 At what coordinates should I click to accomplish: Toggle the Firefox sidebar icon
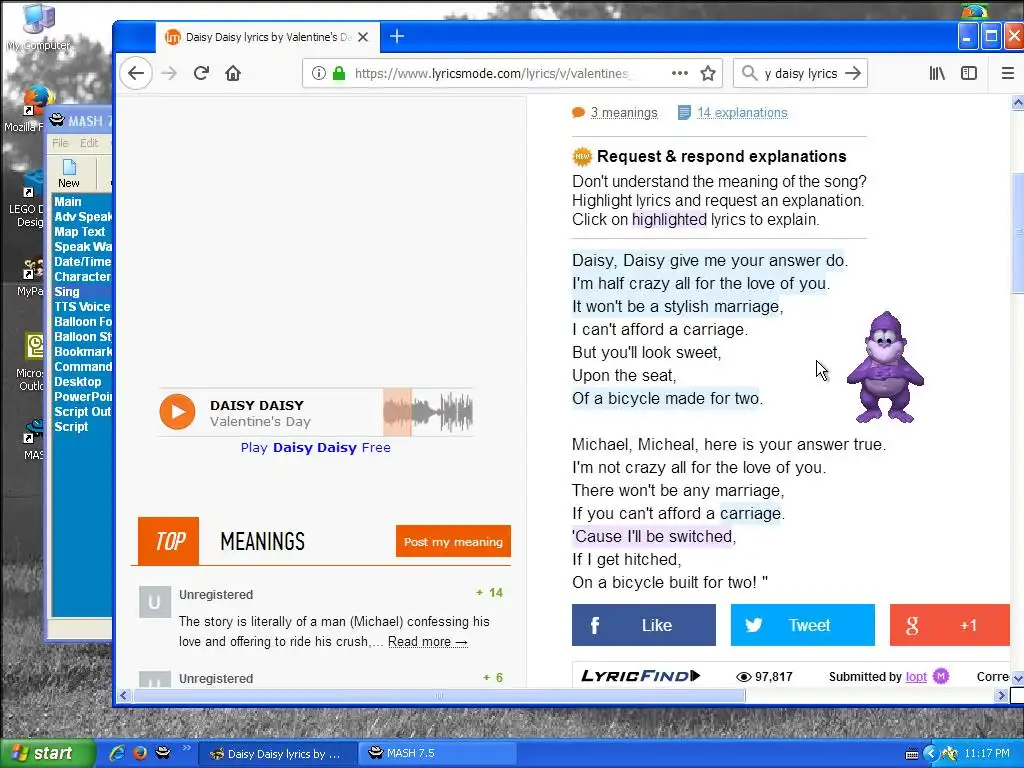point(969,73)
